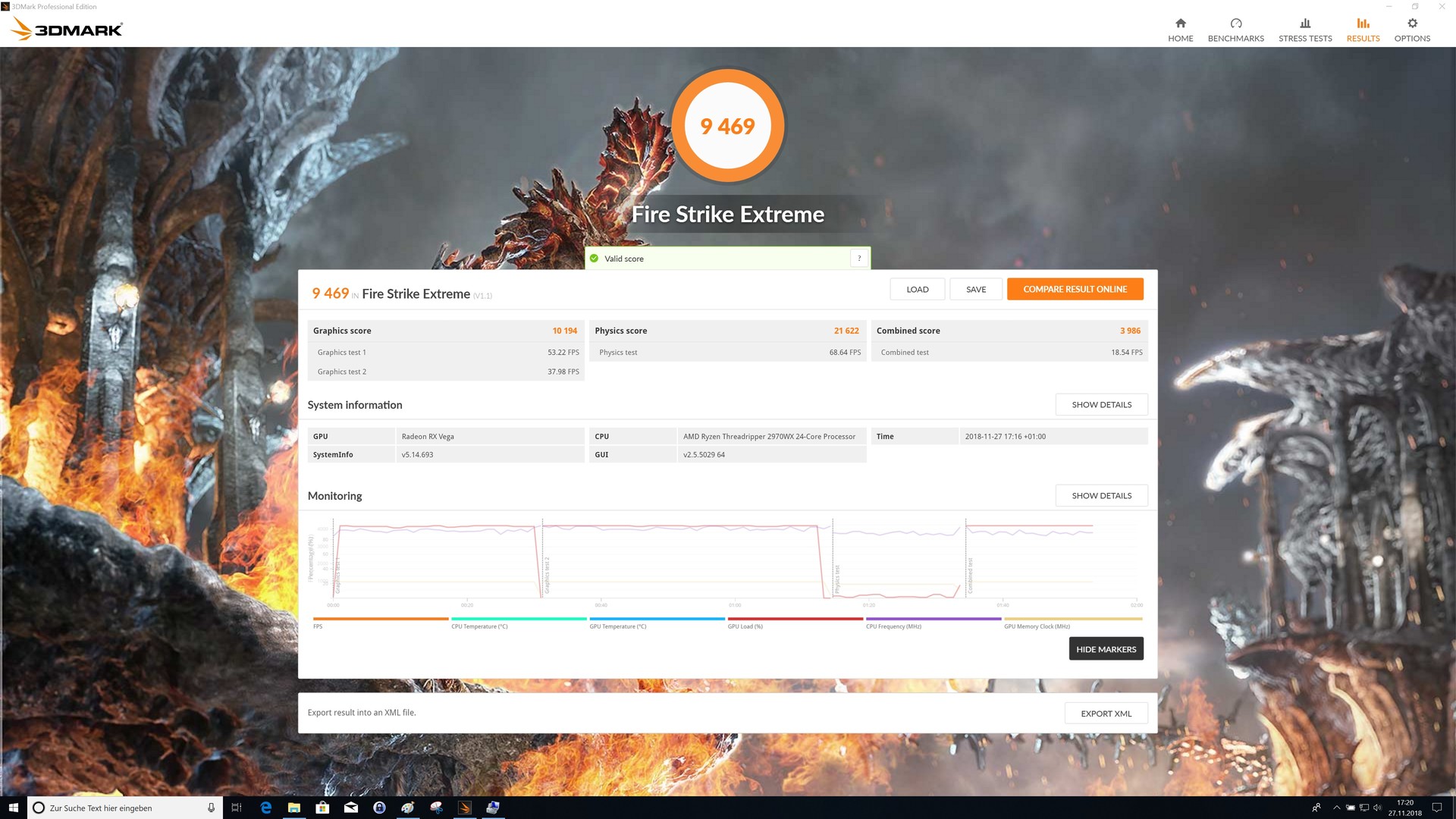
Task: Click the Physics test marker in chart
Action: pos(836,579)
